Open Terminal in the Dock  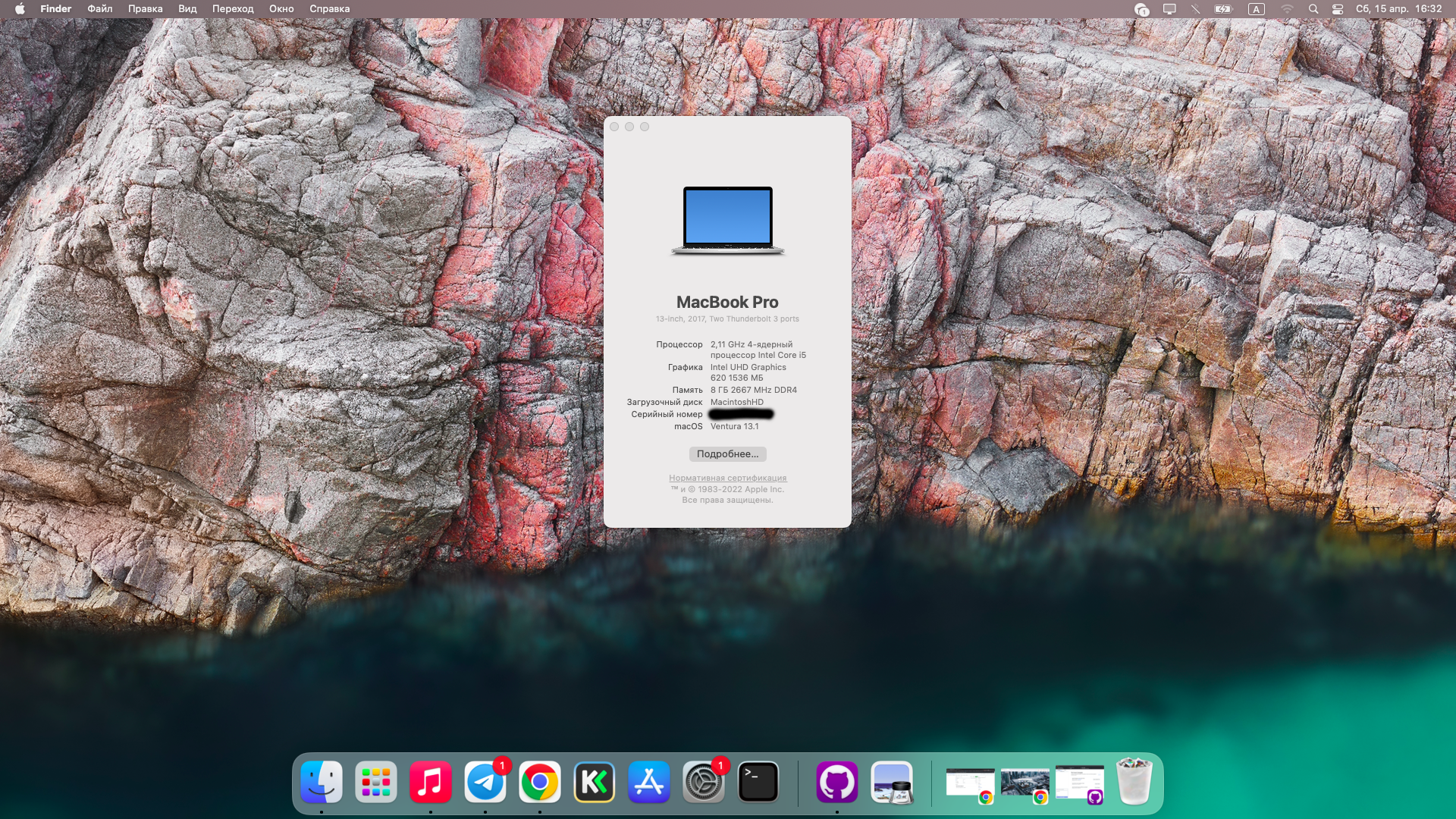(x=758, y=782)
